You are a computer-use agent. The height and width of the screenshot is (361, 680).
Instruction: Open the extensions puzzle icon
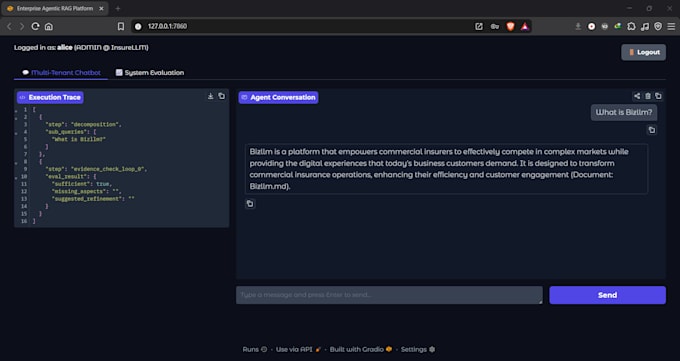631,26
